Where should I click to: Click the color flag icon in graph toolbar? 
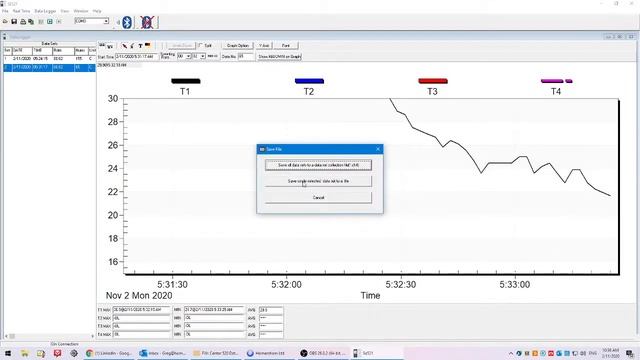[x=148, y=45]
